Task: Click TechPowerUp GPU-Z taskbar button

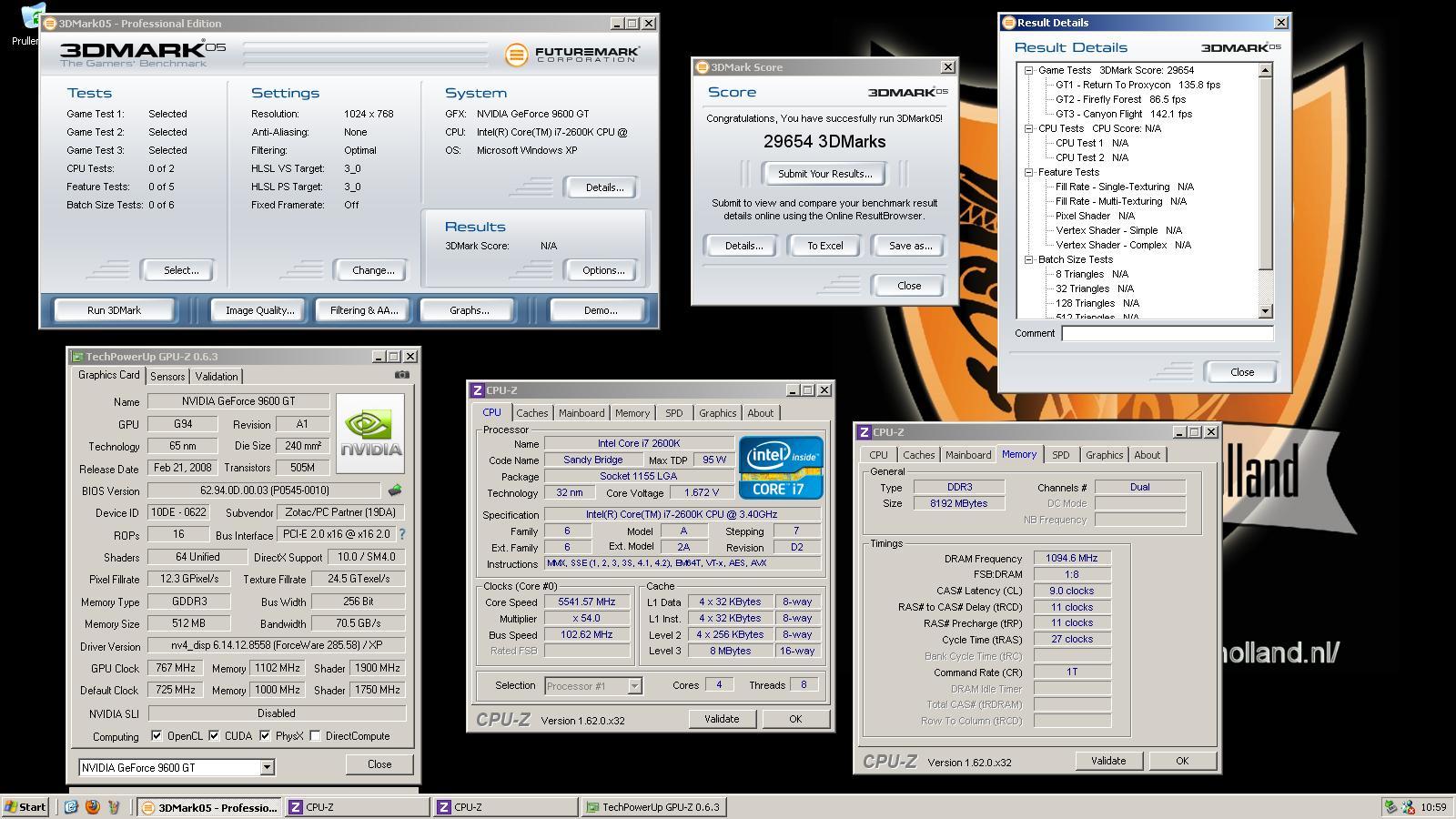Action: click(652, 807)
